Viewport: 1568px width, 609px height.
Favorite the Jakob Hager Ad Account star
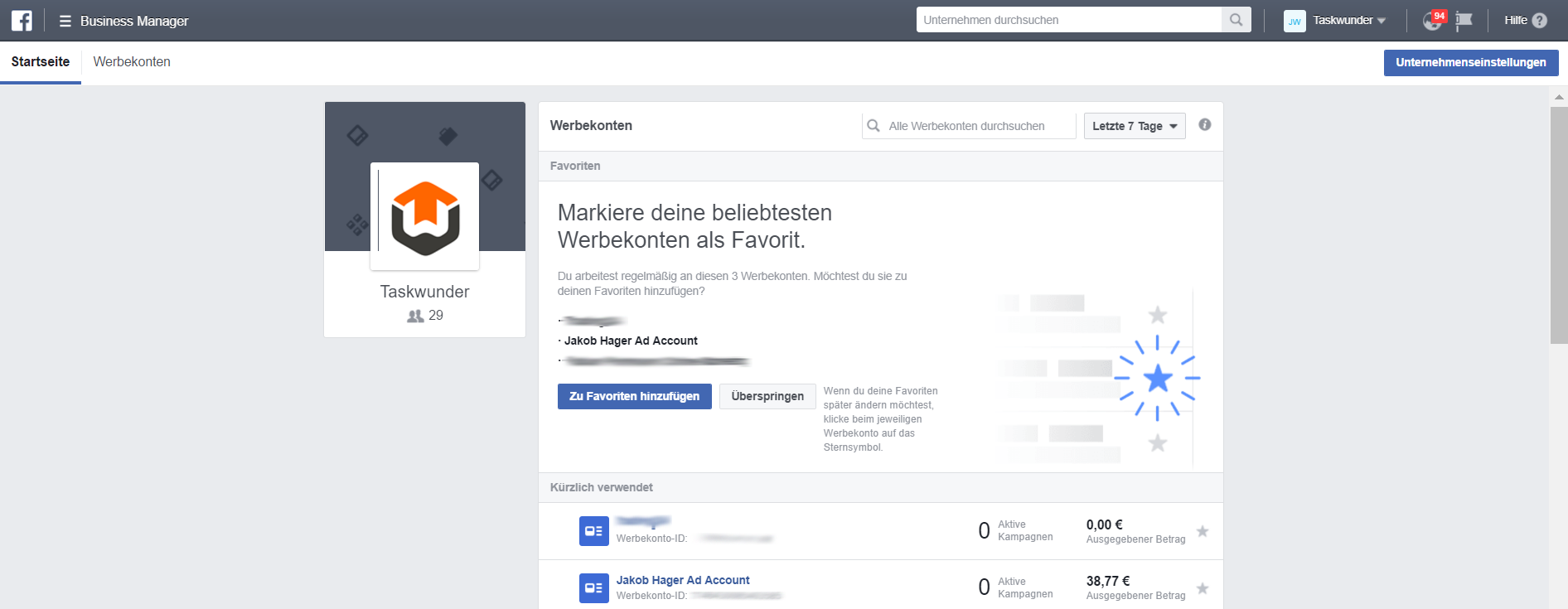pyautogui.click(x=1203, y=588)
